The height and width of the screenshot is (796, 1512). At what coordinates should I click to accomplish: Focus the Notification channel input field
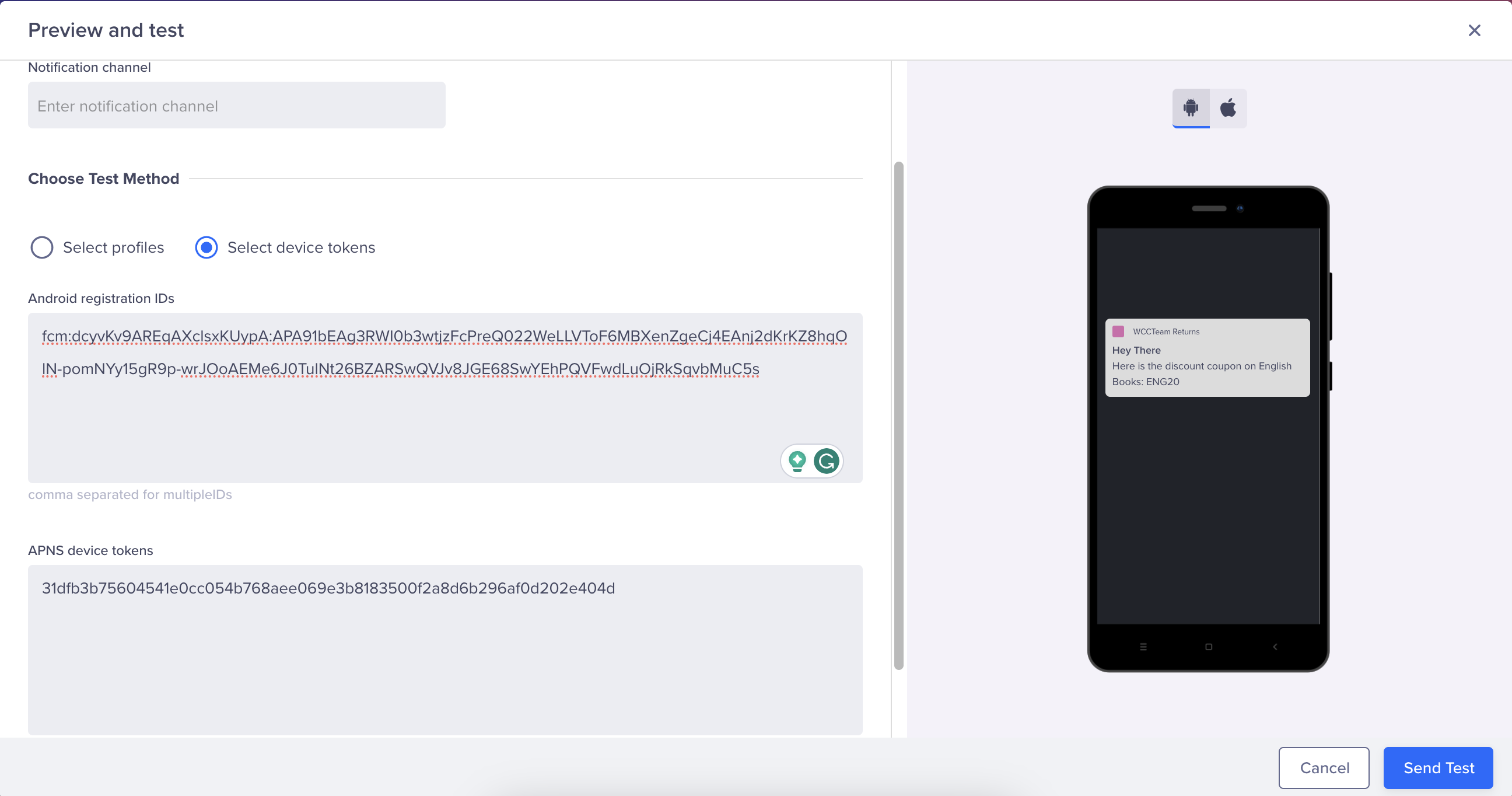tap(237, 106)
